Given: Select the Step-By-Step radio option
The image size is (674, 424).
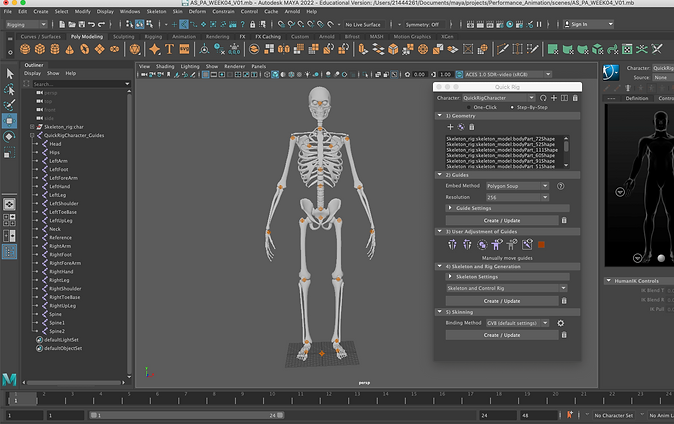Looking at the screenshot, I should tap(512, 107).
